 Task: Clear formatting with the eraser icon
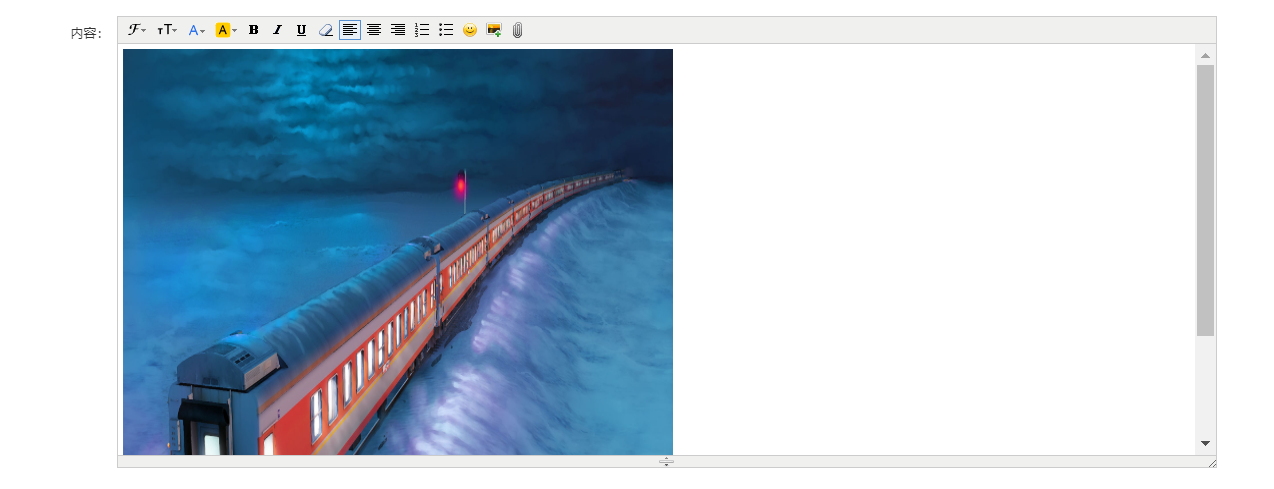click(x=325, y=30)
